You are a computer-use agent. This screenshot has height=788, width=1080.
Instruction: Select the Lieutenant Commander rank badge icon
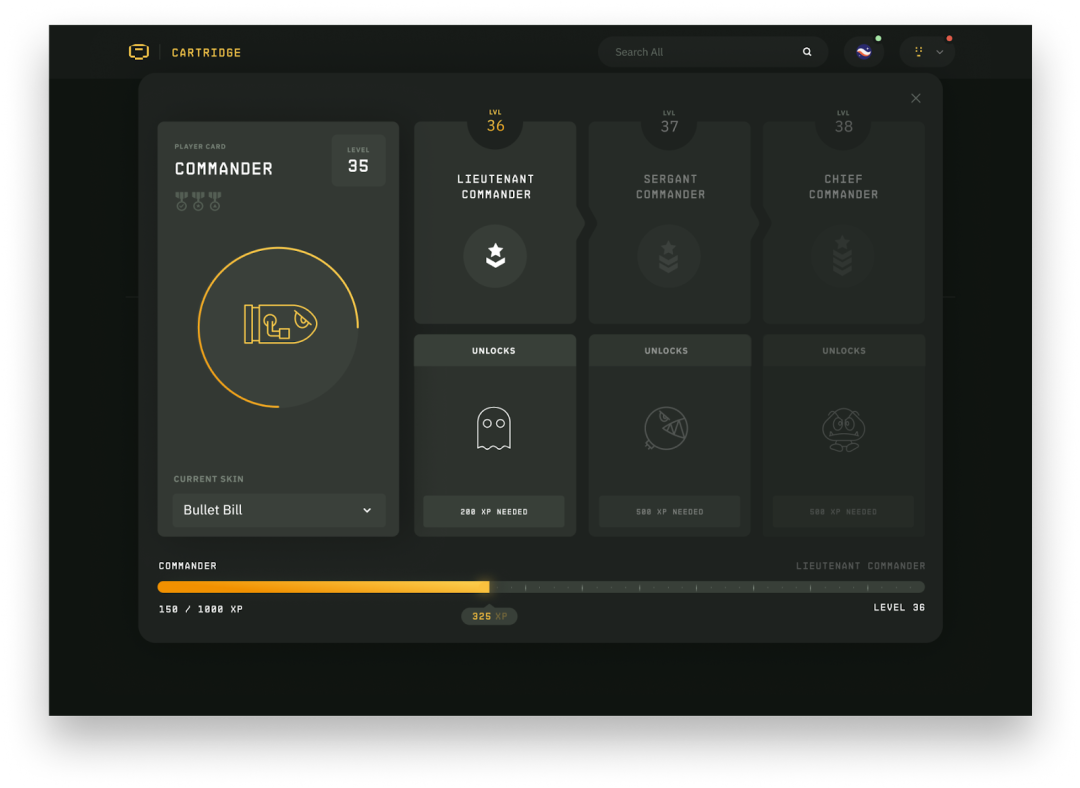[495, 256]
